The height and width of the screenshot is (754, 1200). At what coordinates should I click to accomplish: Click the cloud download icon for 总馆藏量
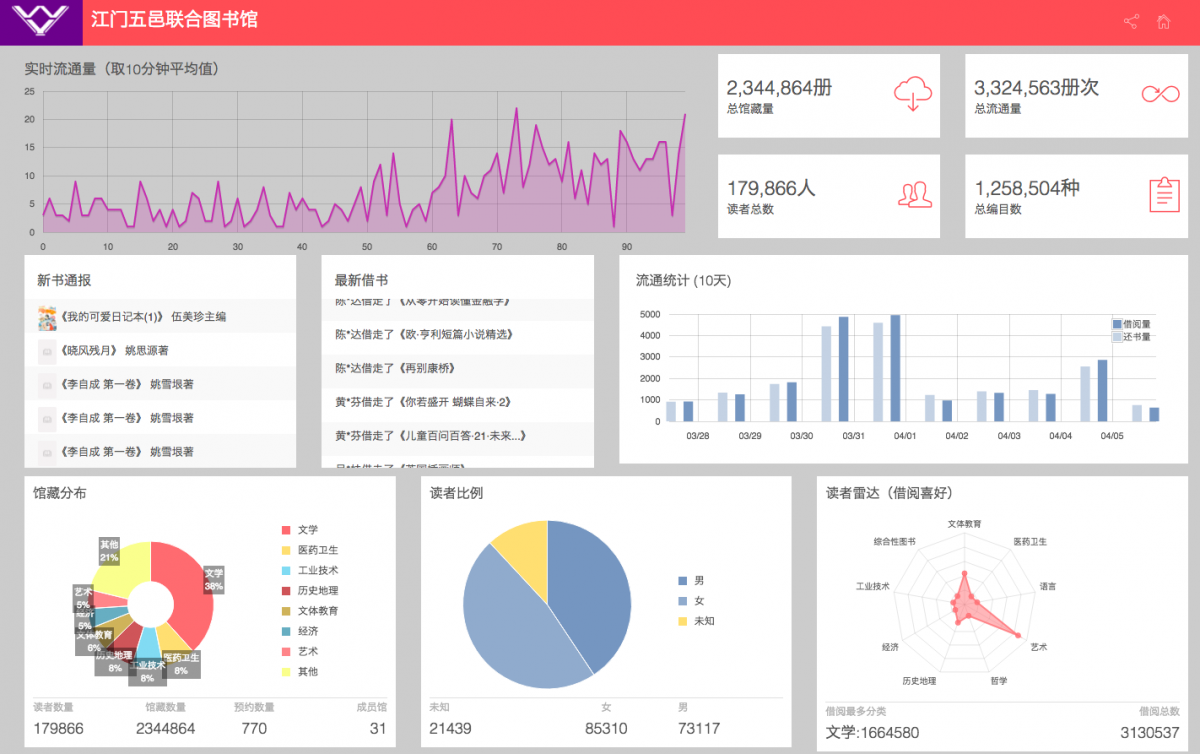pyautogui.click(x=912, y=94)
